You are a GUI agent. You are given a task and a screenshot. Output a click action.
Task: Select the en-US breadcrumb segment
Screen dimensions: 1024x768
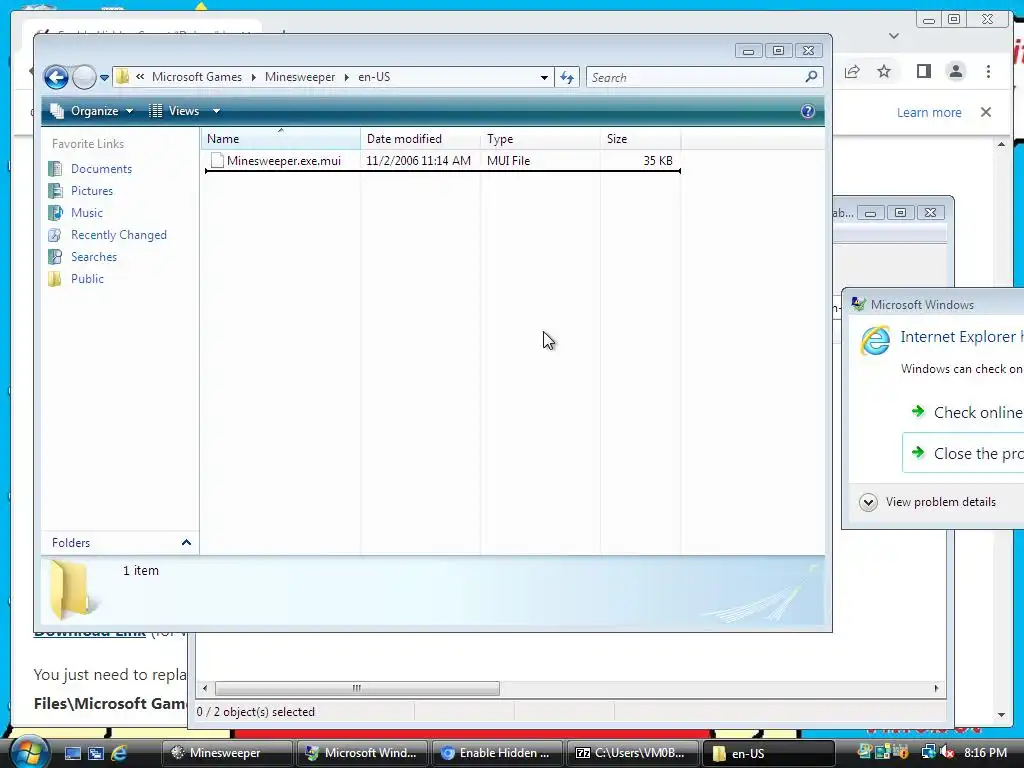pos(374,77)
